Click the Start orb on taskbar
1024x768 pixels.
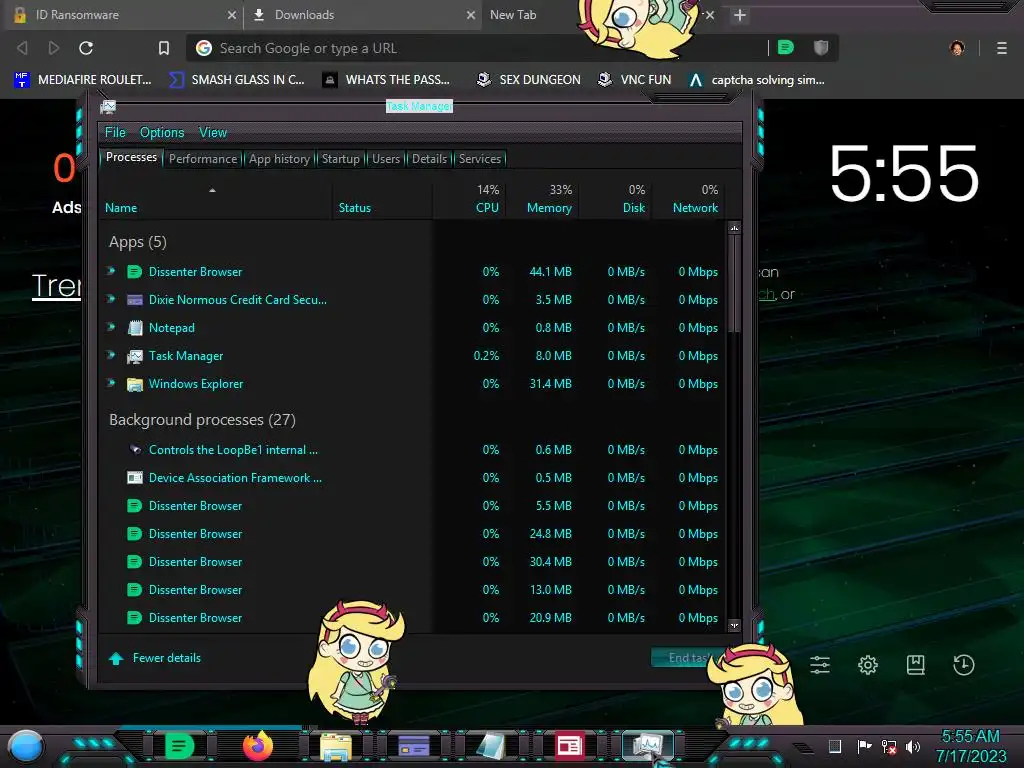26,747
